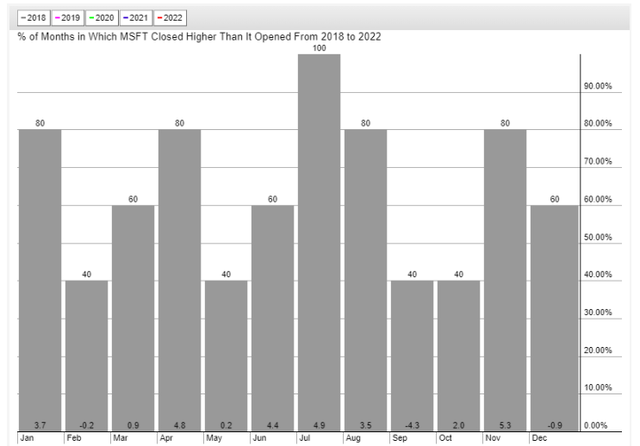The height and width of the screenshot is (446, 640).
Task: Click the 100 label above the July bar
Action: tap(319, 48)
